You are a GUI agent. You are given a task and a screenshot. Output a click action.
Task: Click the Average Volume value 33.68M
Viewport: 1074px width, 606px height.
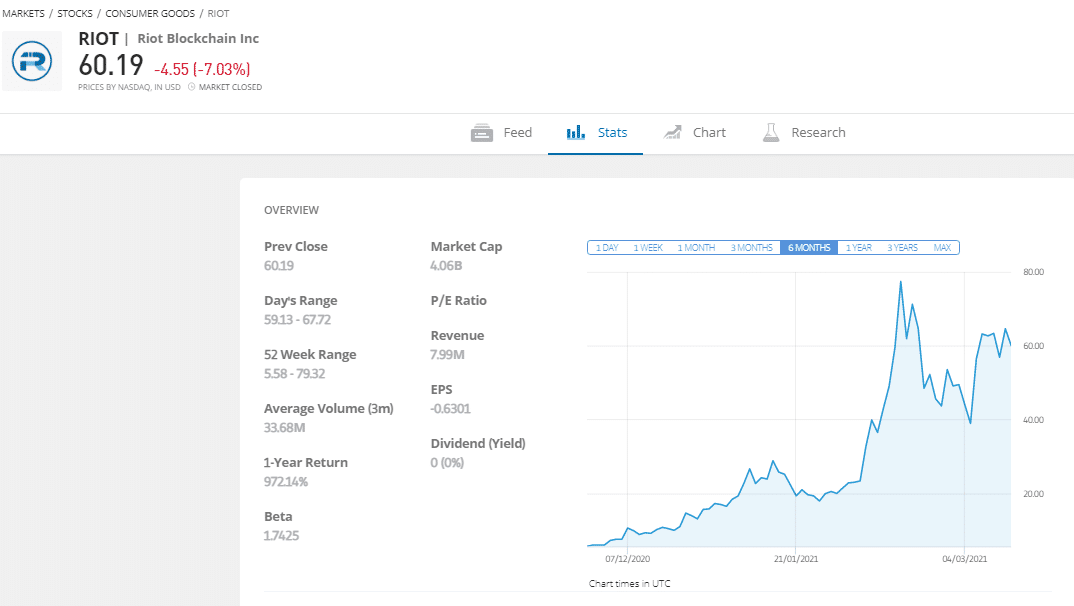(x=284, y=428)
